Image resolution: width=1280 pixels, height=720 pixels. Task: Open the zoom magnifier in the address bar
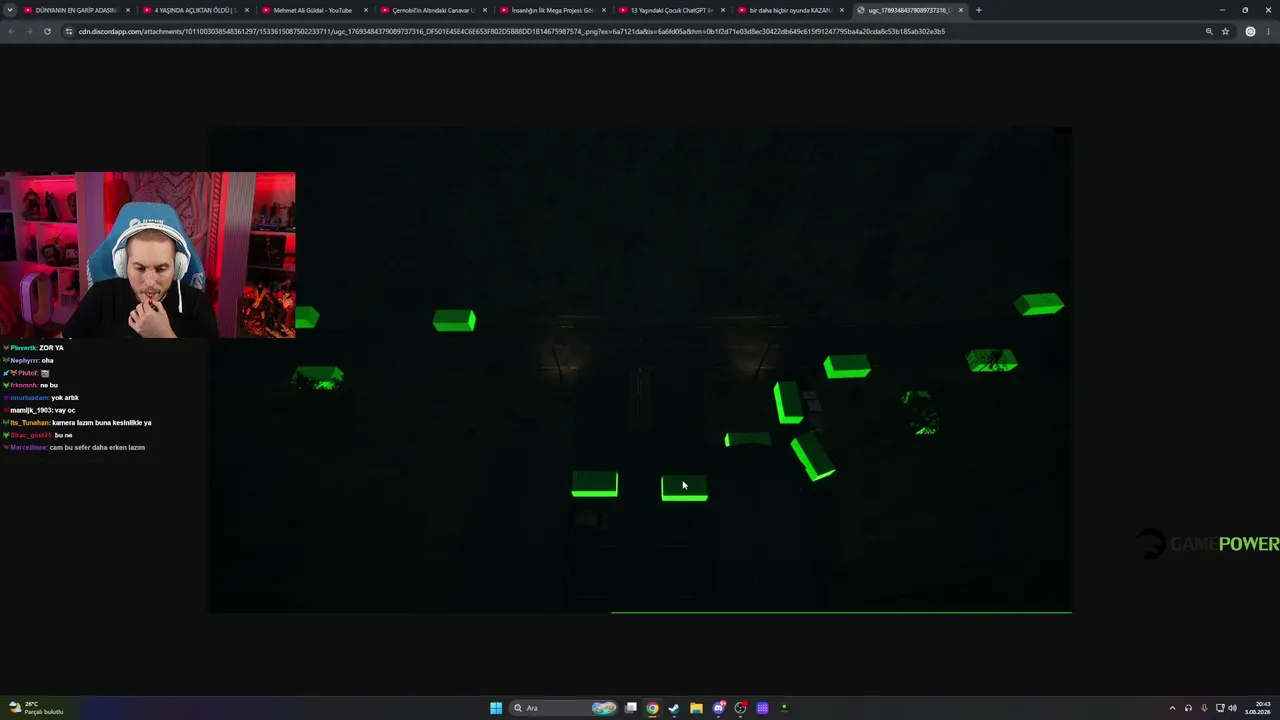point(1209,31)
